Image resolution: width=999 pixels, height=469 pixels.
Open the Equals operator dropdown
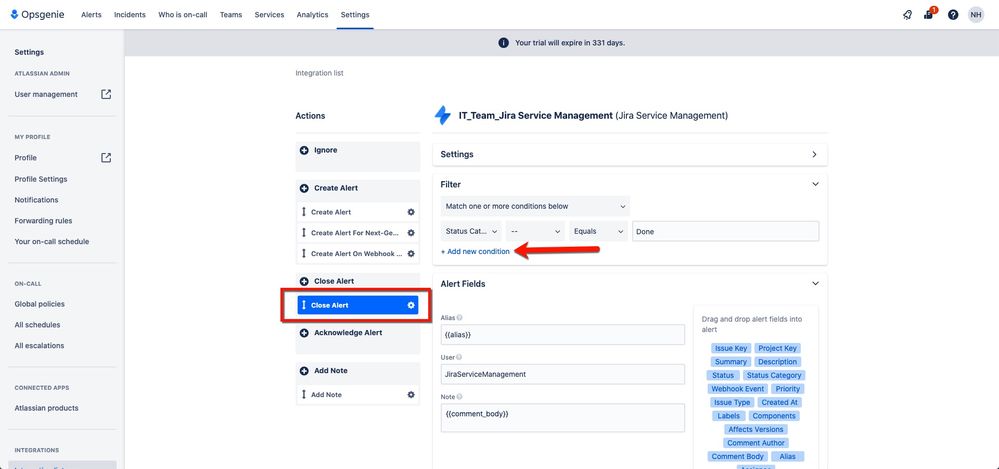coord(599,231)
